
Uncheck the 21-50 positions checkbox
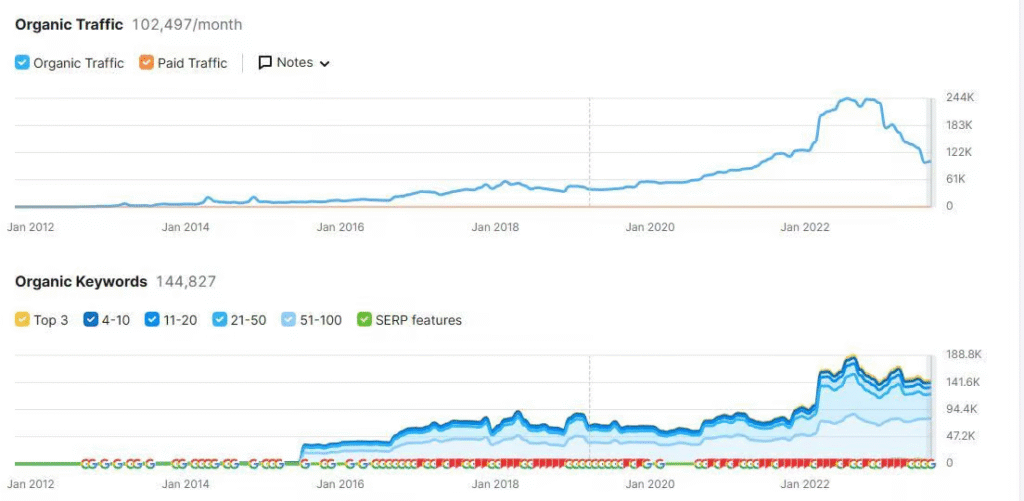220,320
